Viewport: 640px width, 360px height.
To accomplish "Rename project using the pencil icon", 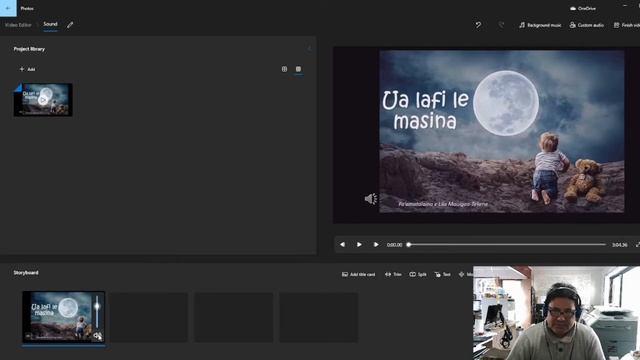I will click(x=70, y=25).
